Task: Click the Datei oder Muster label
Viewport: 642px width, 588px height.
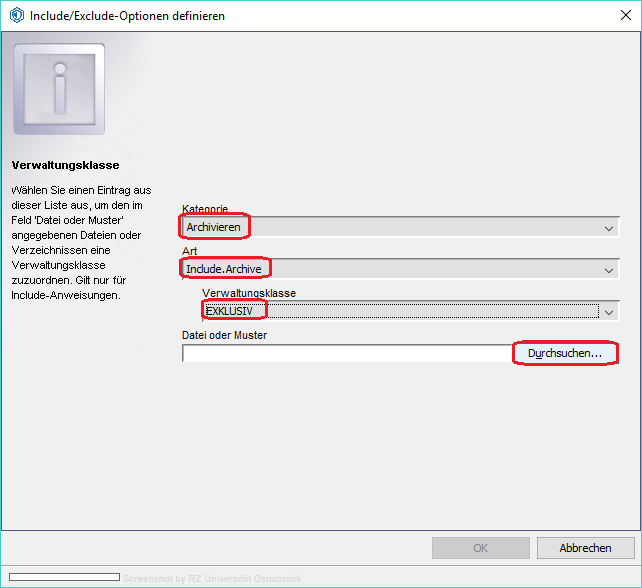Action: pos(229,335)
